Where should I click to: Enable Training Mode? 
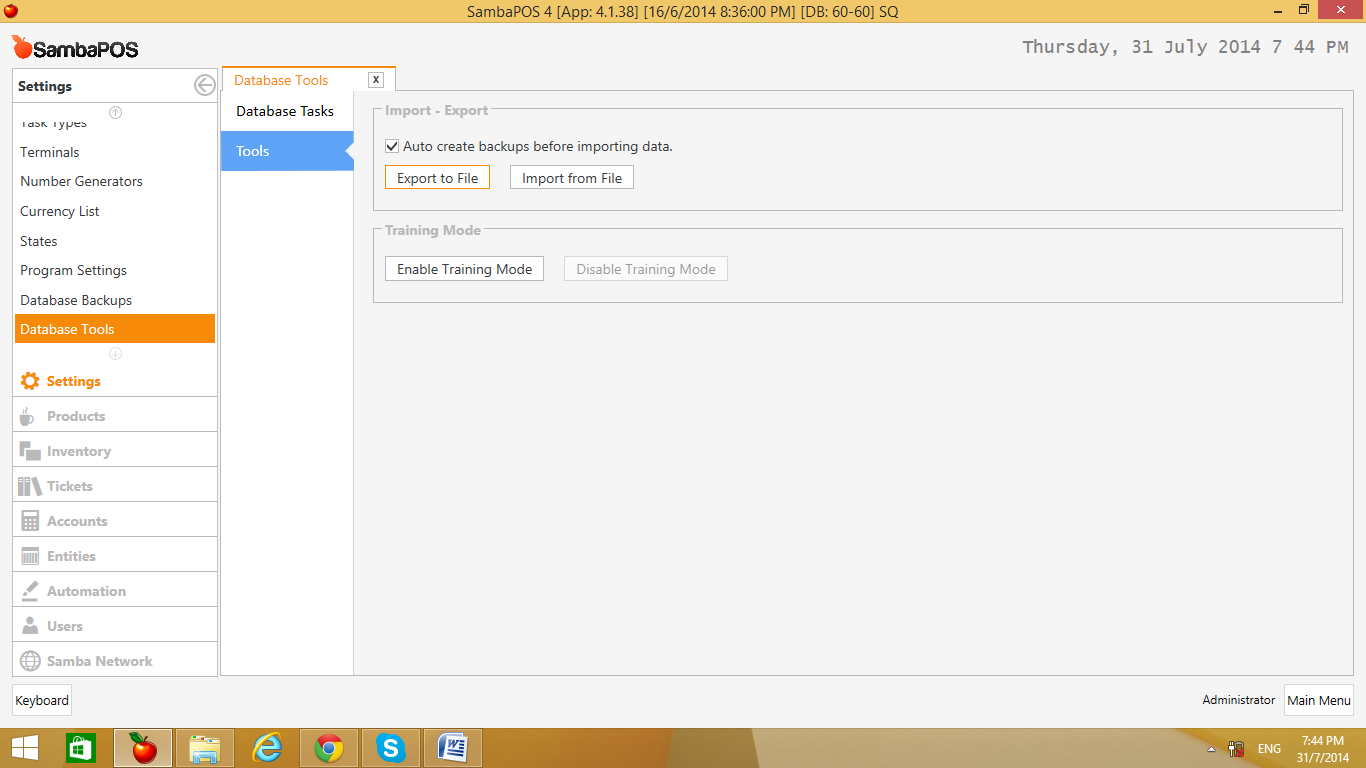463,268
